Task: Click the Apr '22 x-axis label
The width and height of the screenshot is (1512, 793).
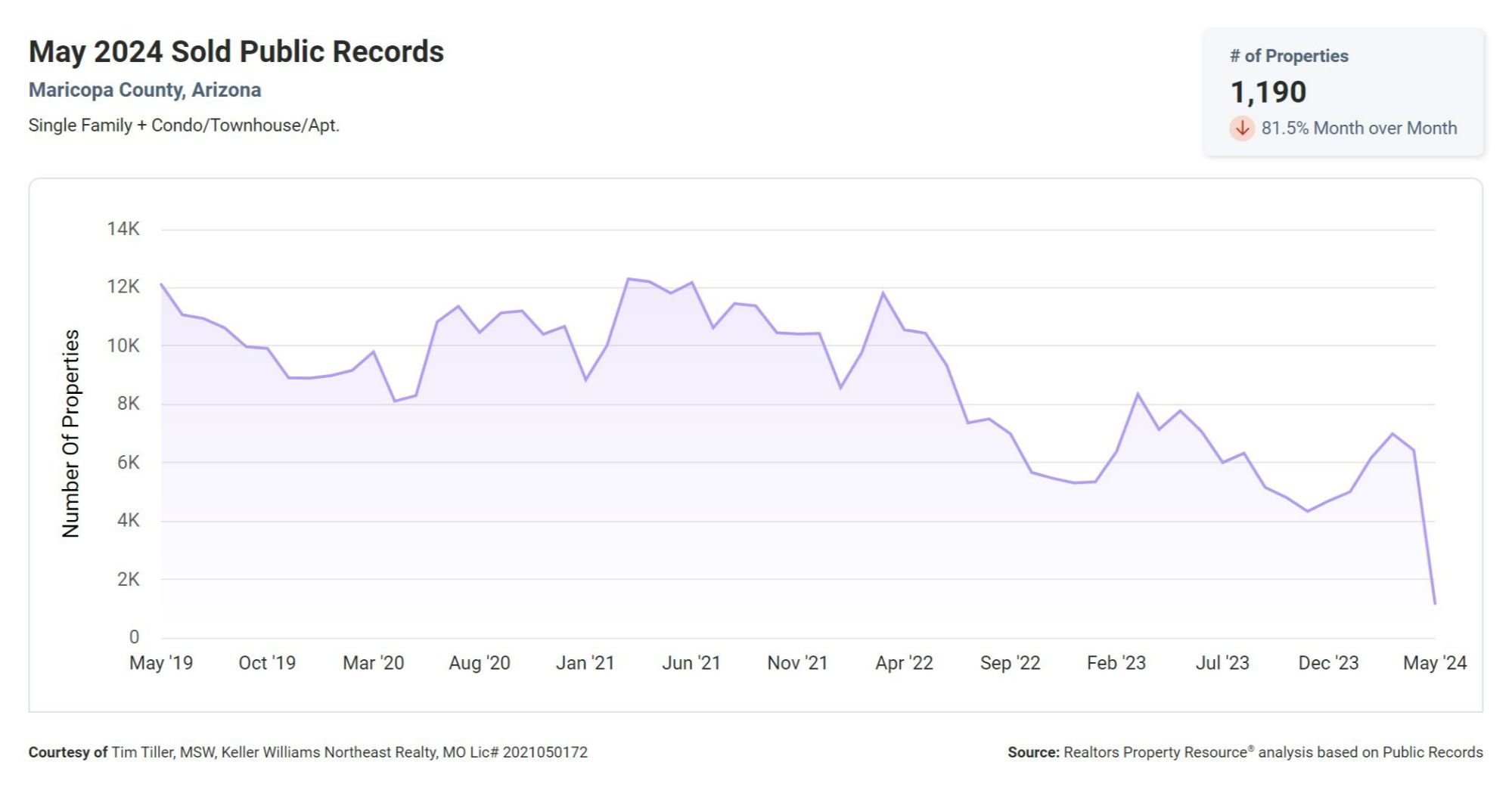Action: 904,663
